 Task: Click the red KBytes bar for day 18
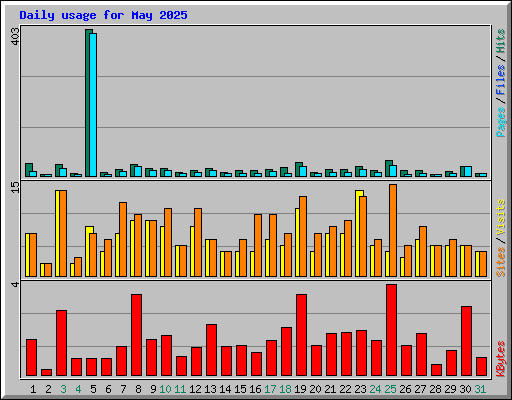coord(286,351)
